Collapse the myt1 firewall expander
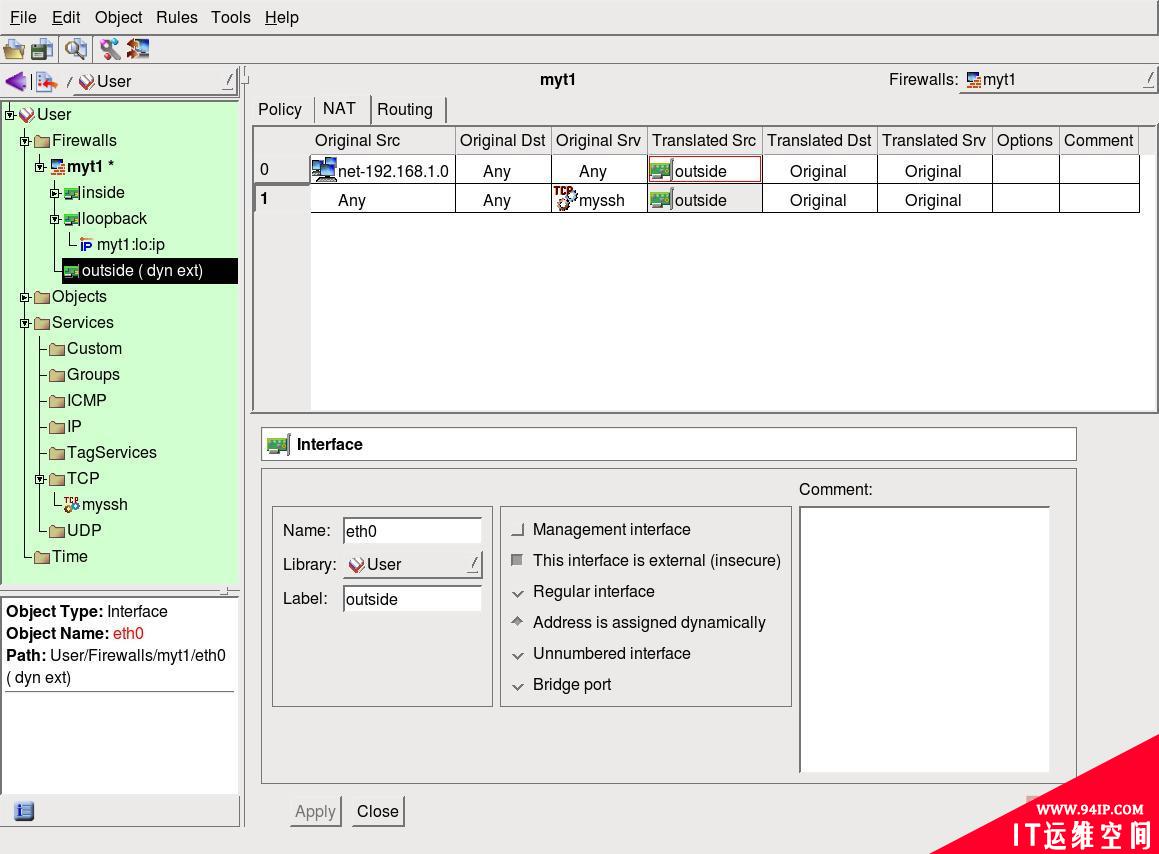Image resolution: width=1159 pixels, height=854 pixels. pos(40,167)
